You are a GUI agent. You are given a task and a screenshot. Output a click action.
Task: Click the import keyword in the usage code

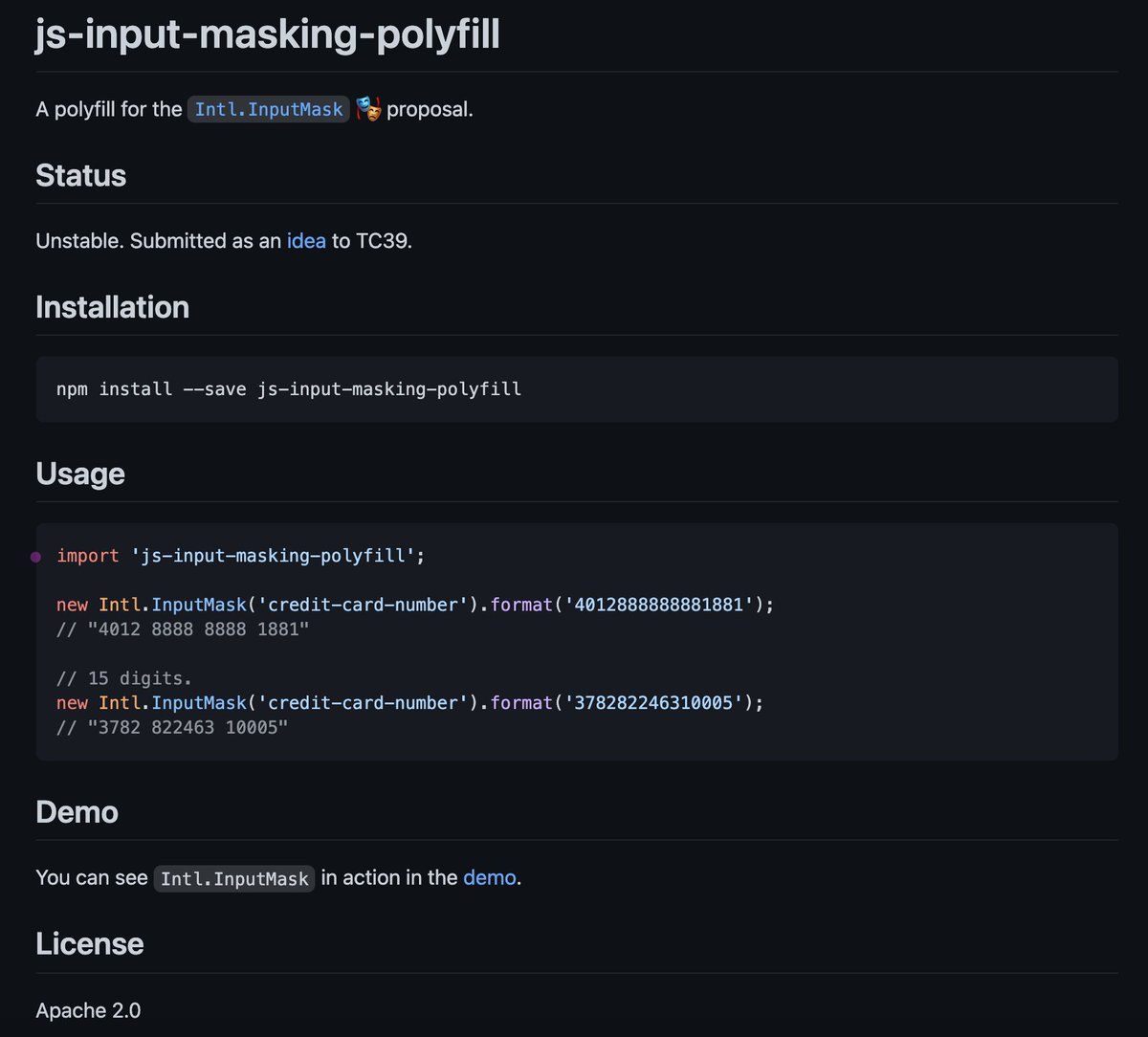[87, 556]
